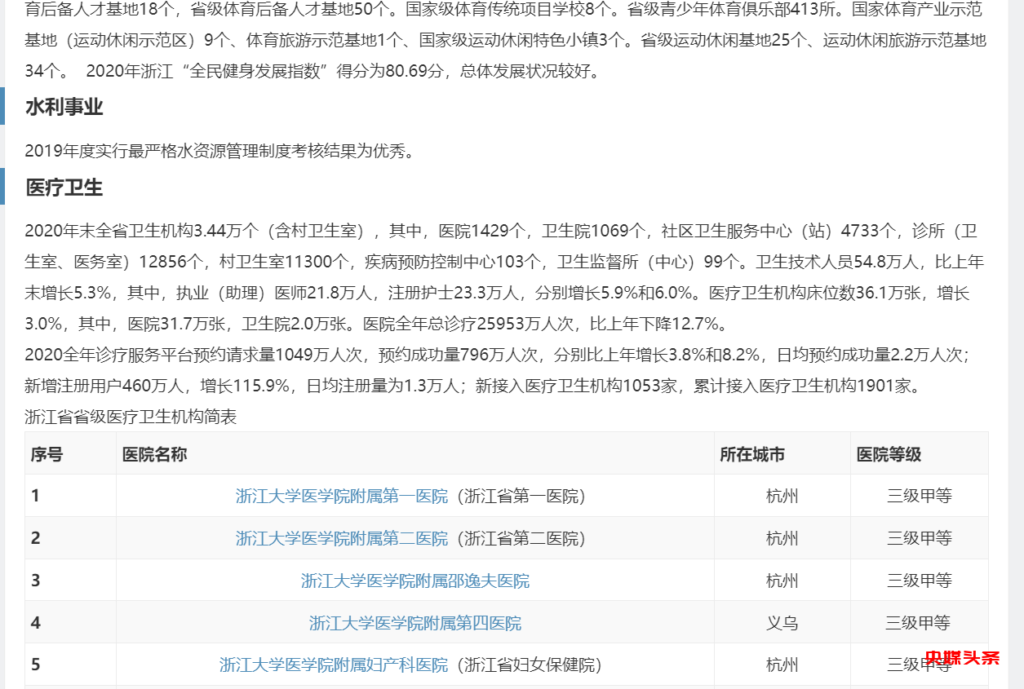Viewport: 1024px width, 689px height.
Task: Click 杭州 in the 邵逸夫医院 row
Action: [x=782, y=581]
